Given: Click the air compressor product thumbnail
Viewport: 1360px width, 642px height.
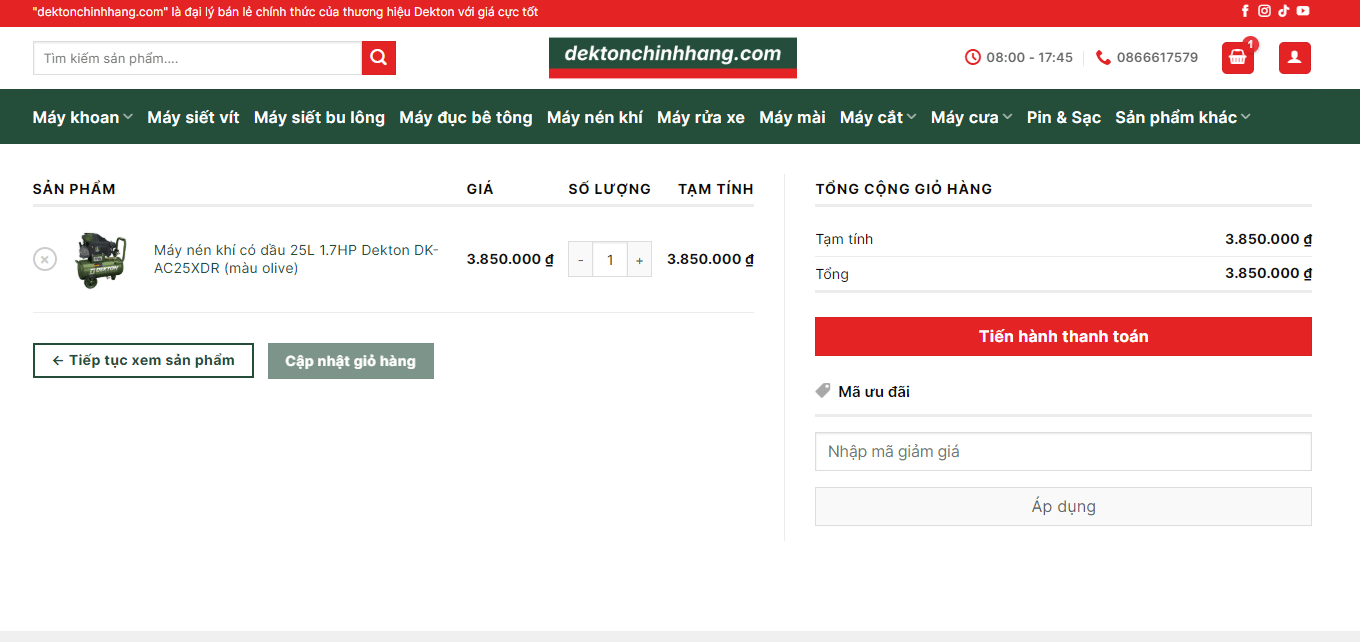Looking at the screenshot, I should (x=101, y=260).
